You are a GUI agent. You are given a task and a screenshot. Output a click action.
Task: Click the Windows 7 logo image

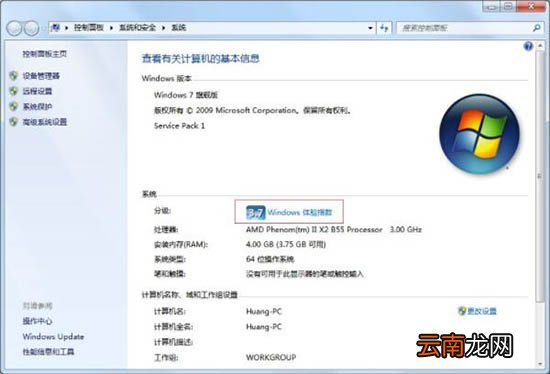pyautogui.click(x=479, y=134)
